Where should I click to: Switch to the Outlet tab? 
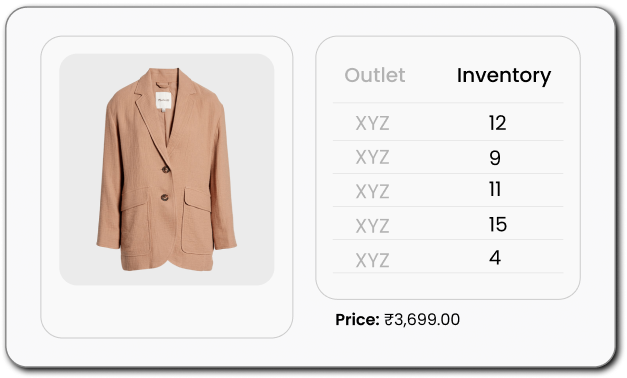[375, 75]
